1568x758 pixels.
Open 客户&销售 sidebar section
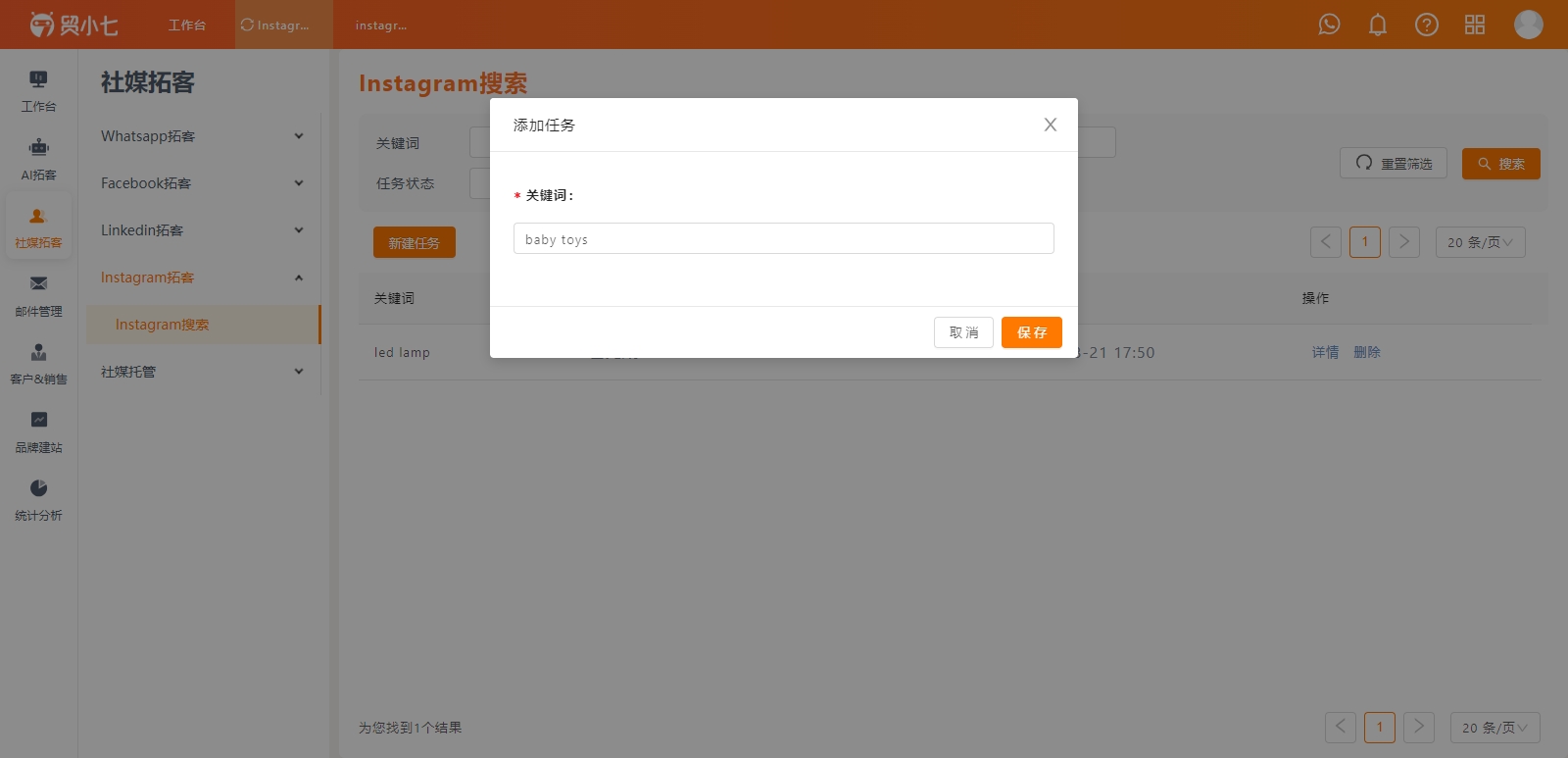(38, 364)
